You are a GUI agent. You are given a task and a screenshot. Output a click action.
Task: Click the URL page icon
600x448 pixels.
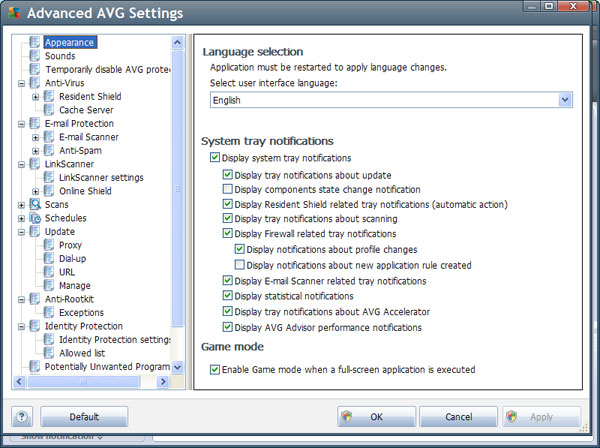pyautogui.click(x=49, y=272)
